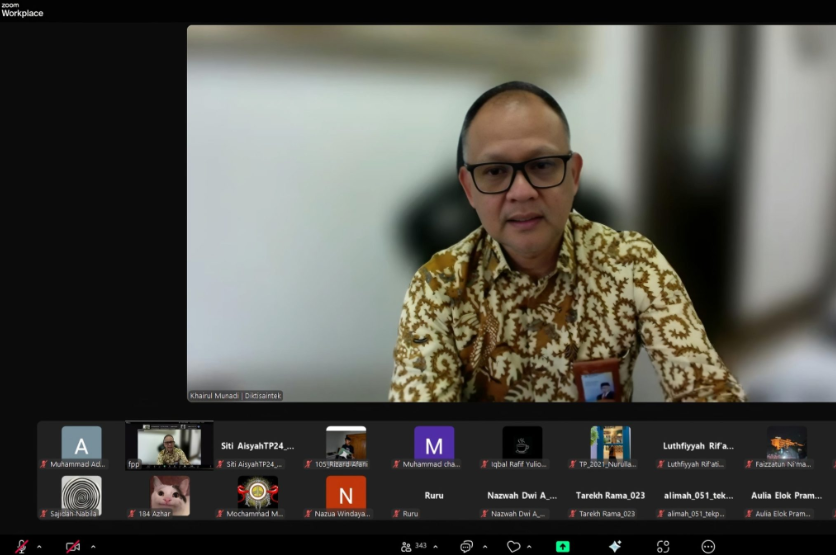Click the Tarekh Rama_023 participant tile
Screen dimensions: 836x555
tap(611, 496)
